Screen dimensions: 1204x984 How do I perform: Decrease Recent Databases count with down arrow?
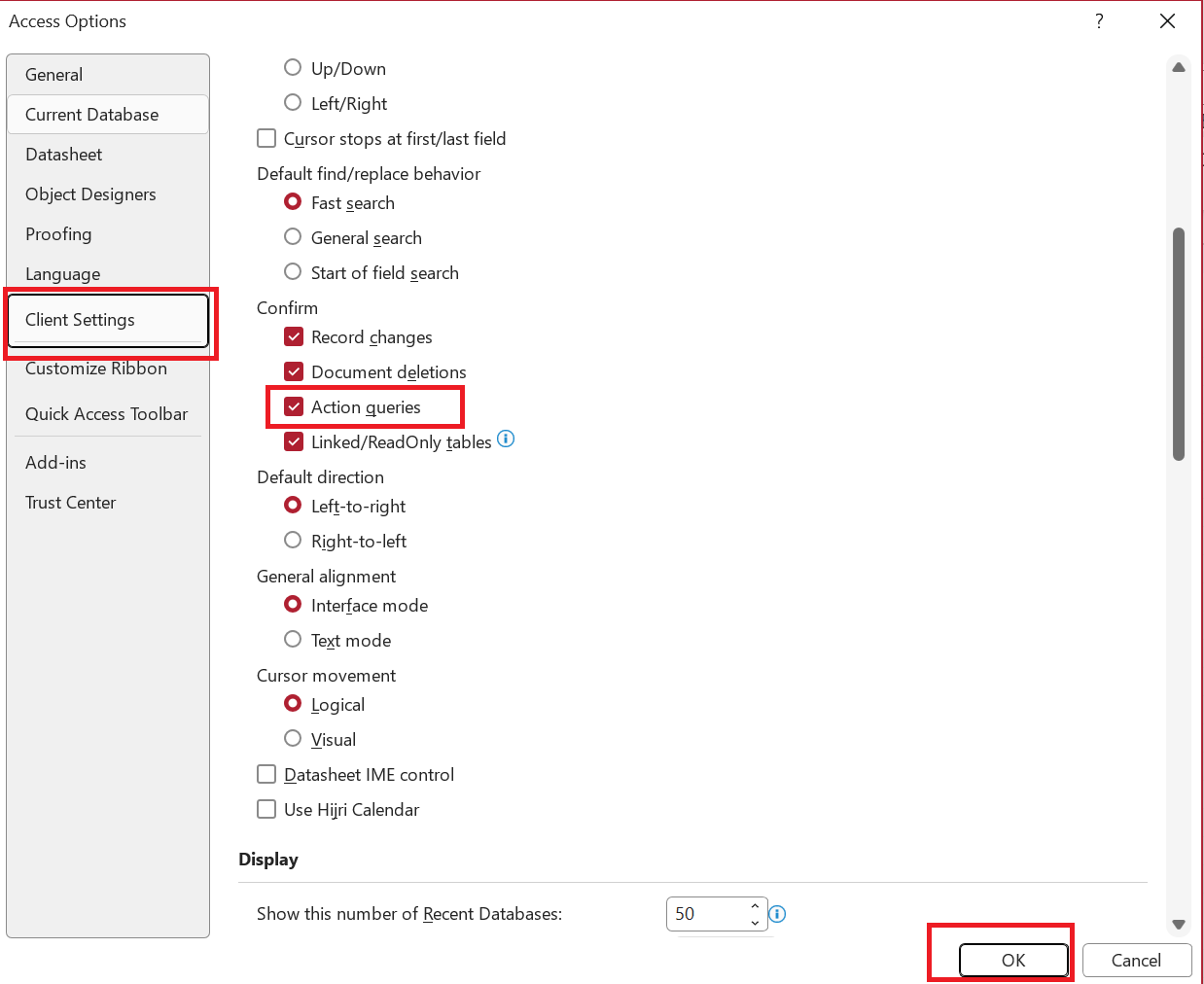[755, 922]
